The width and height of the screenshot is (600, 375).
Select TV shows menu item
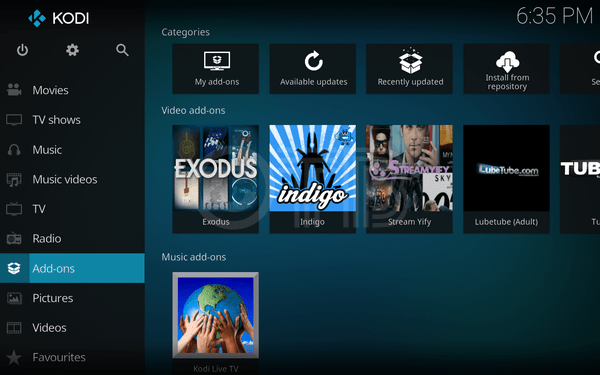72,120
